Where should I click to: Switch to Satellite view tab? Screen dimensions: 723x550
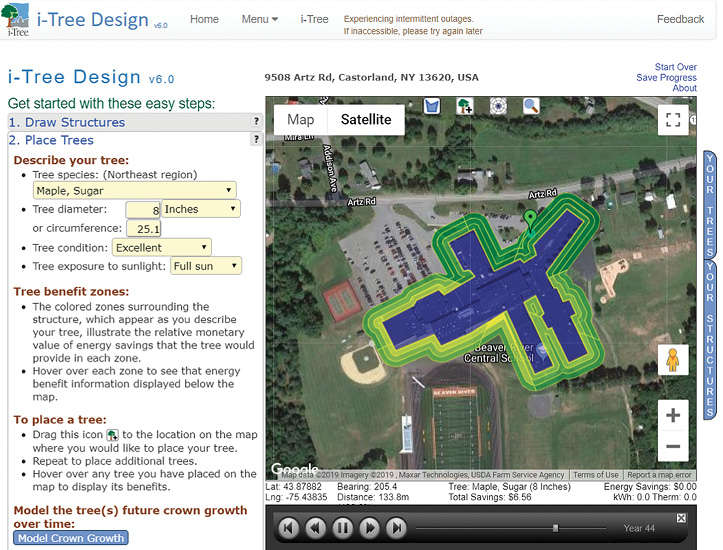tap(366, 119)
